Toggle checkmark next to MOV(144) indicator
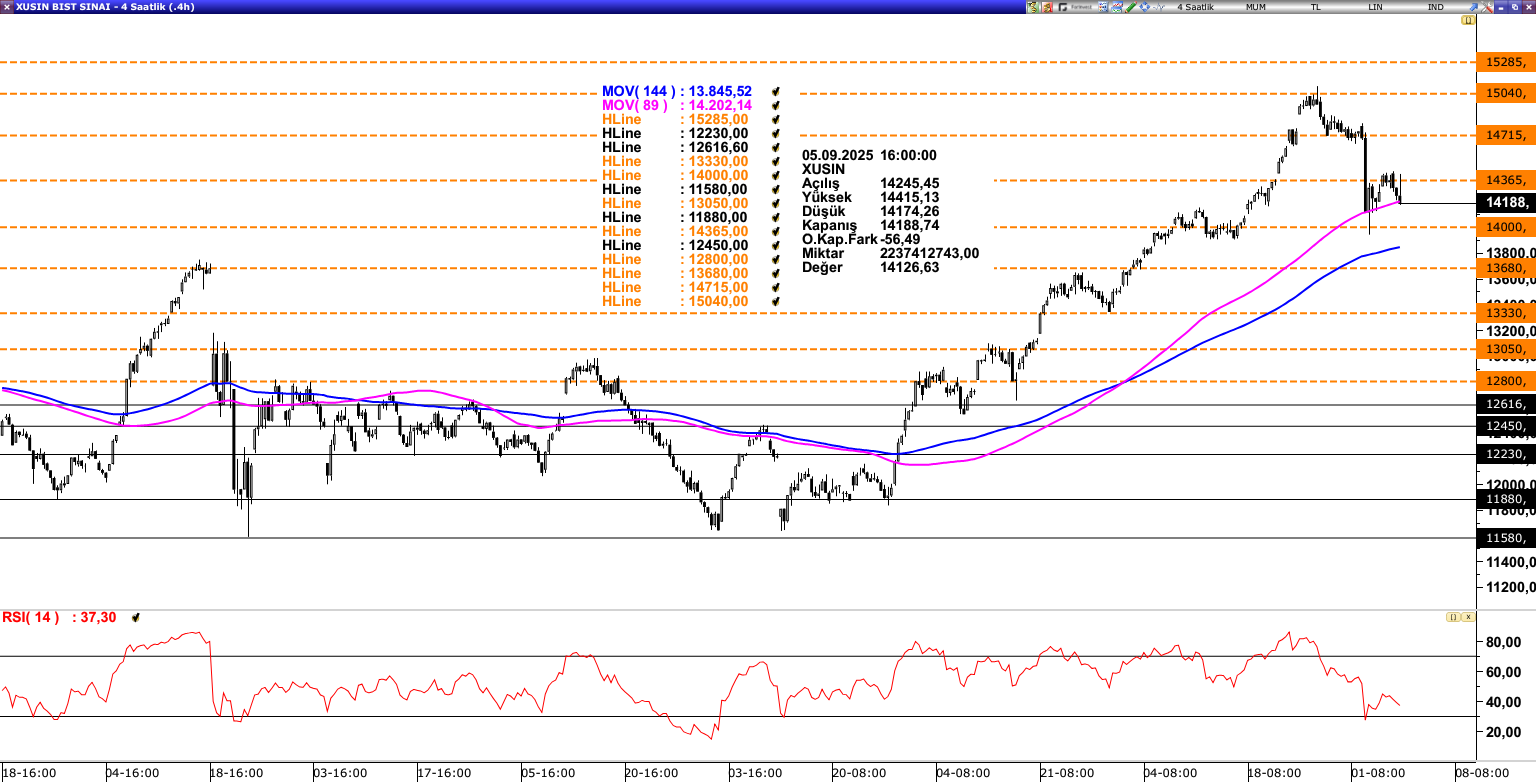Viewport: 1536px width, 782px height. pos(775,91)
